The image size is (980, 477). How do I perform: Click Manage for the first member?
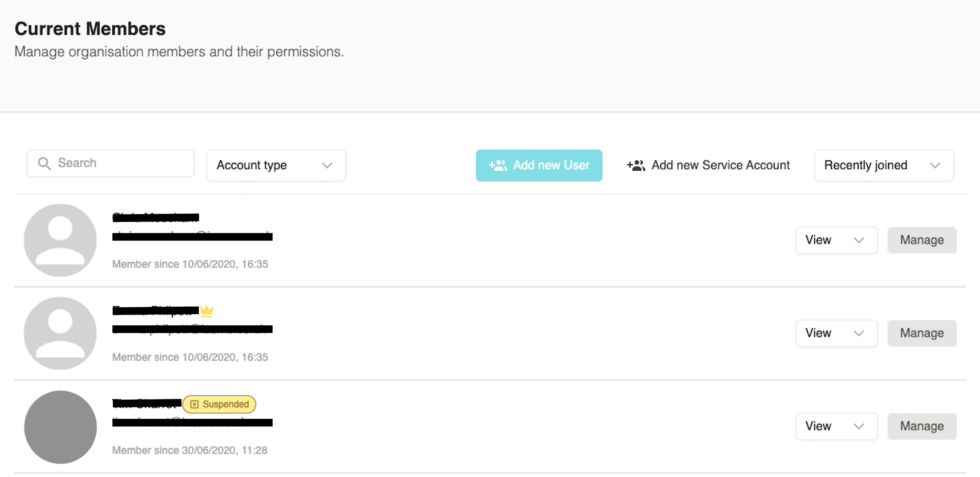[x=921, y=240]
